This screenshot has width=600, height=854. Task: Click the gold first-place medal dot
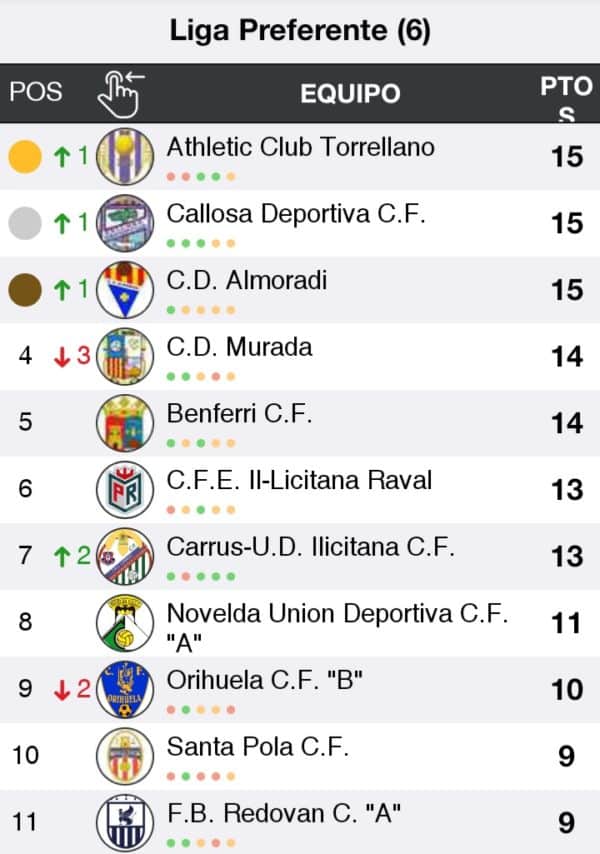[x=25, y=156]
